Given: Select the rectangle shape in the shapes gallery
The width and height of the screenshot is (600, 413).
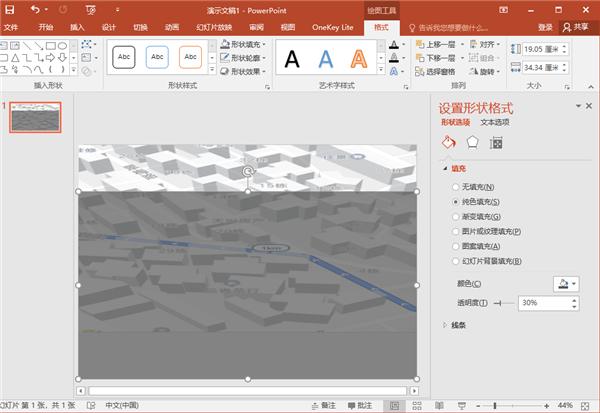Looking at the screenshot, I should coord(51,46).
